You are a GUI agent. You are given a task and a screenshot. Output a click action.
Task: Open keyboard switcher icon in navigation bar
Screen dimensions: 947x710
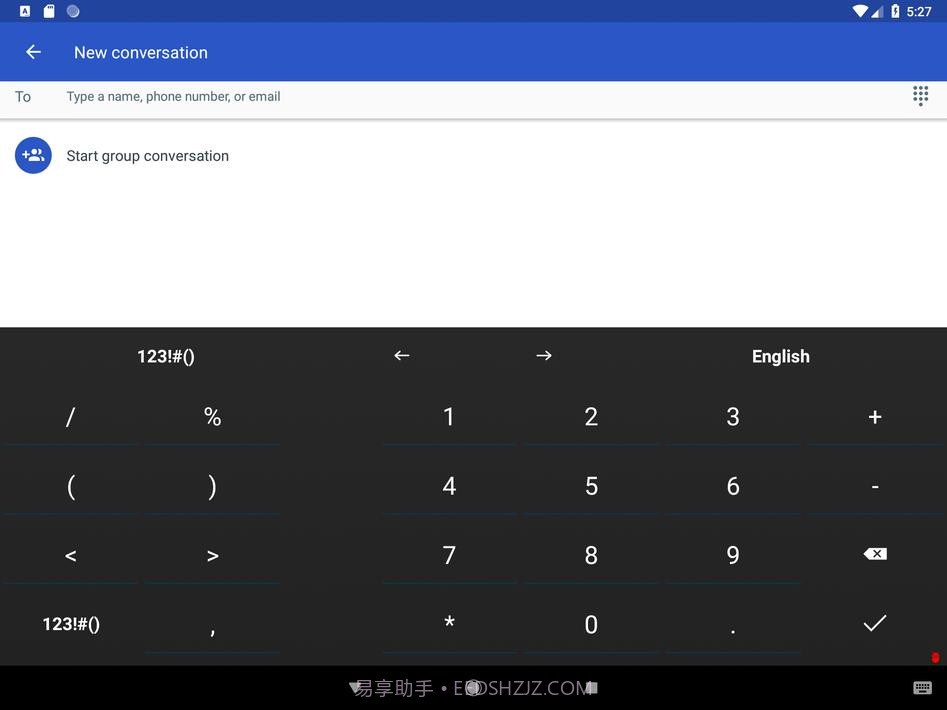pos(922,688)
